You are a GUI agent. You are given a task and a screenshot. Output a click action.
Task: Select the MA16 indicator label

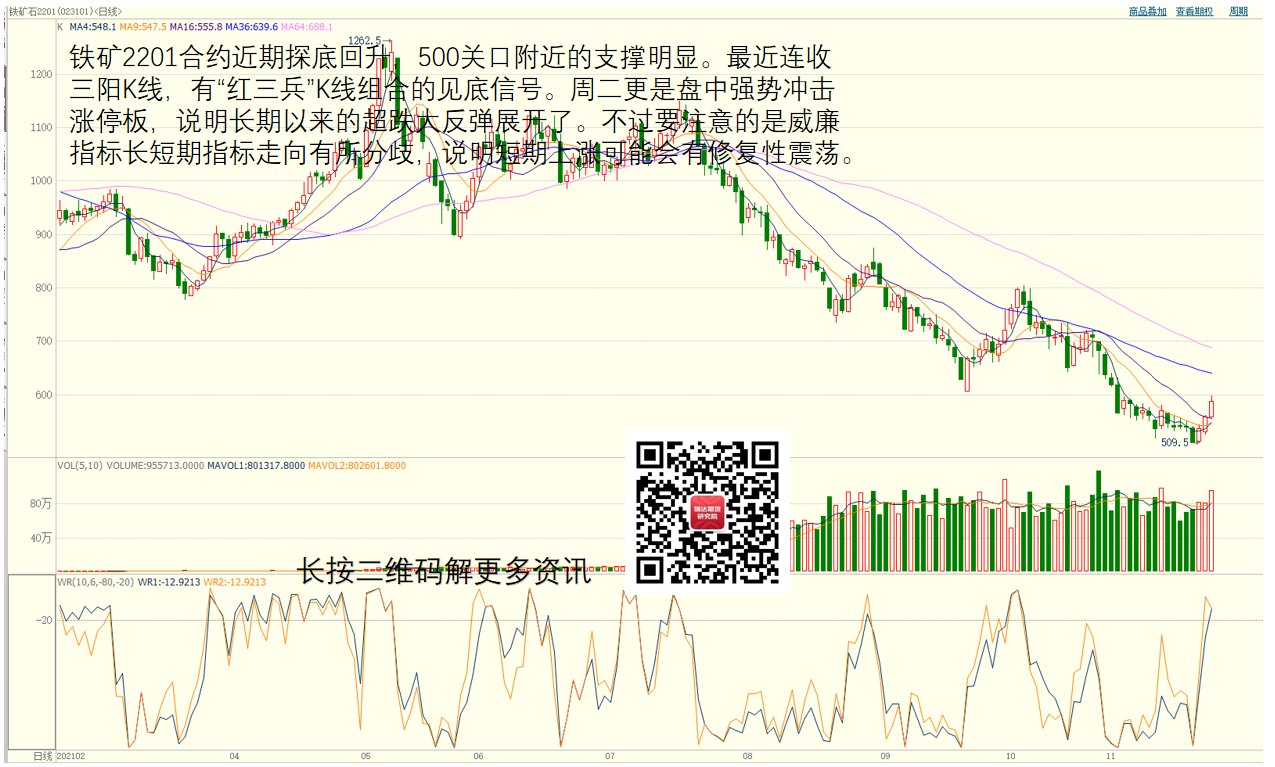(196, 27)
